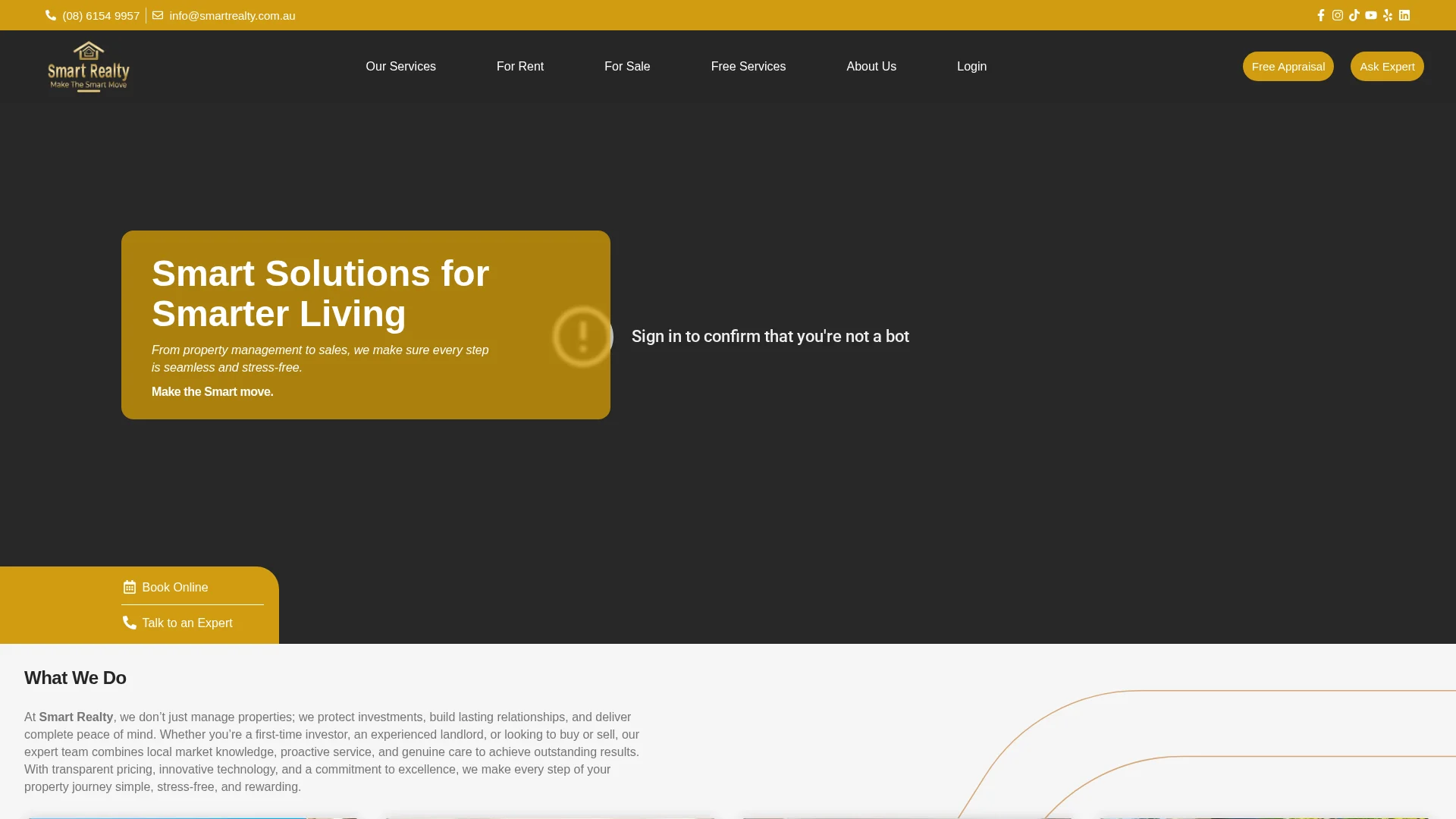Select the Book Online link
This screenshot has width=1456, height=819.
click(174, 588)
